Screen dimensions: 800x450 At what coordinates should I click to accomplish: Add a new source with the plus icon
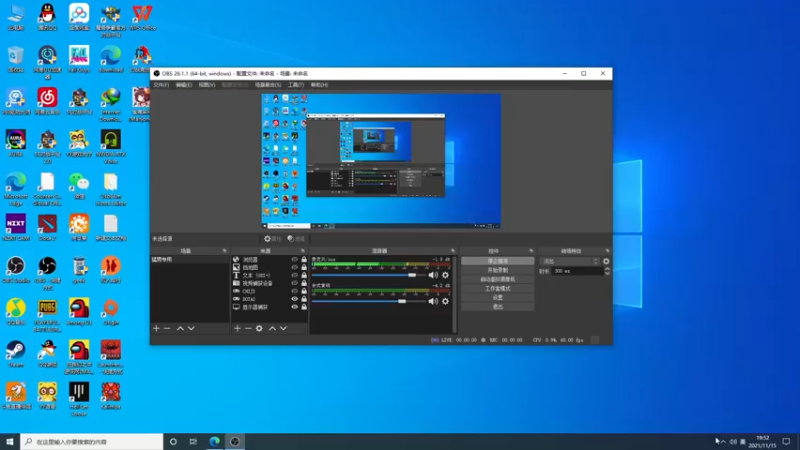click(x=237, y=329)
